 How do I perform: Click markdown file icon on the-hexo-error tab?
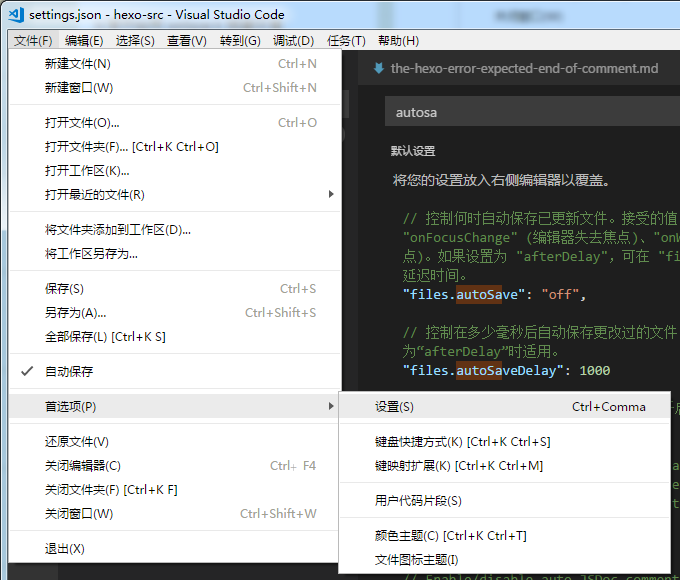(379, 68)
